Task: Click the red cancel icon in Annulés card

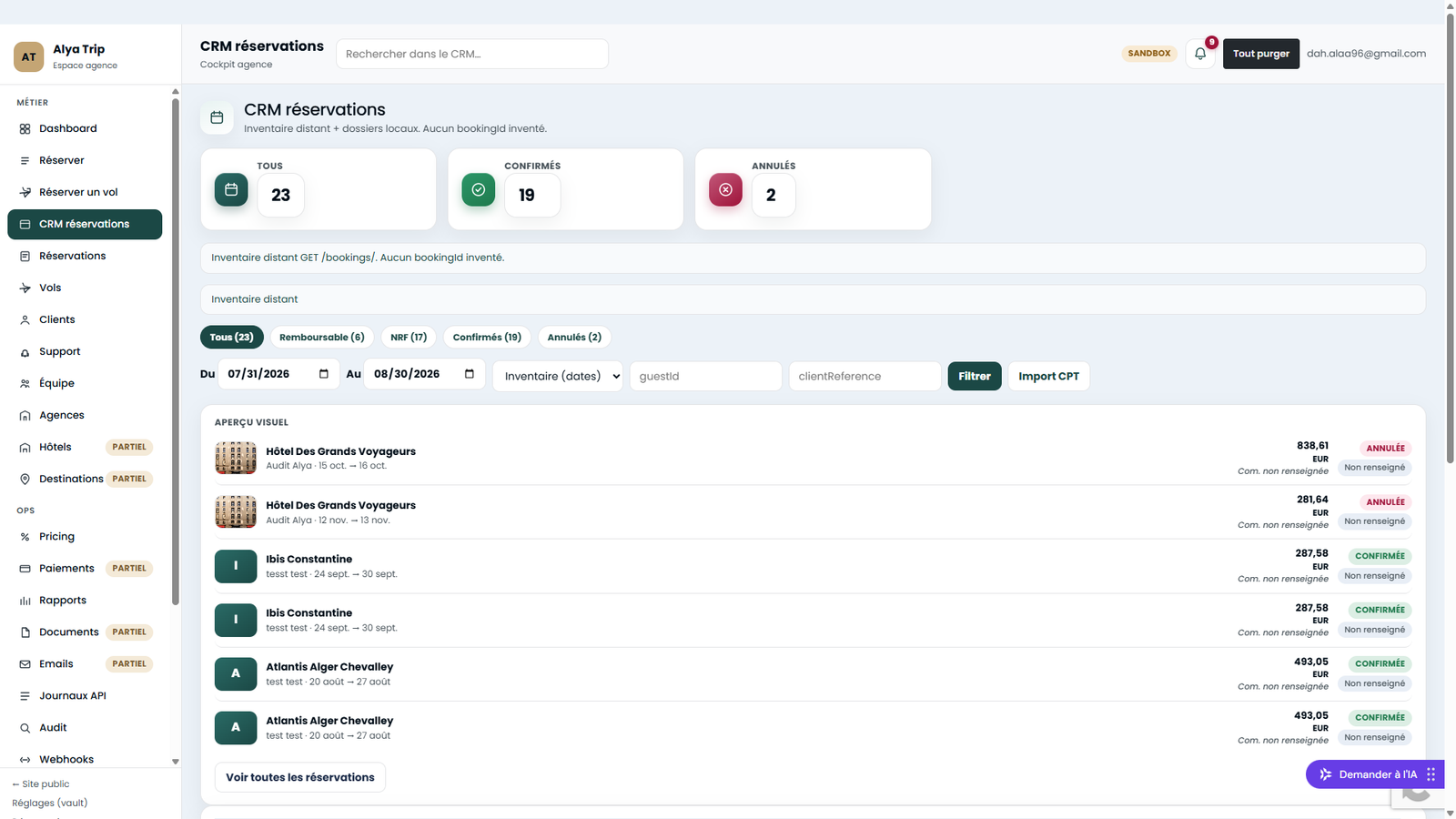Action: 725,189
